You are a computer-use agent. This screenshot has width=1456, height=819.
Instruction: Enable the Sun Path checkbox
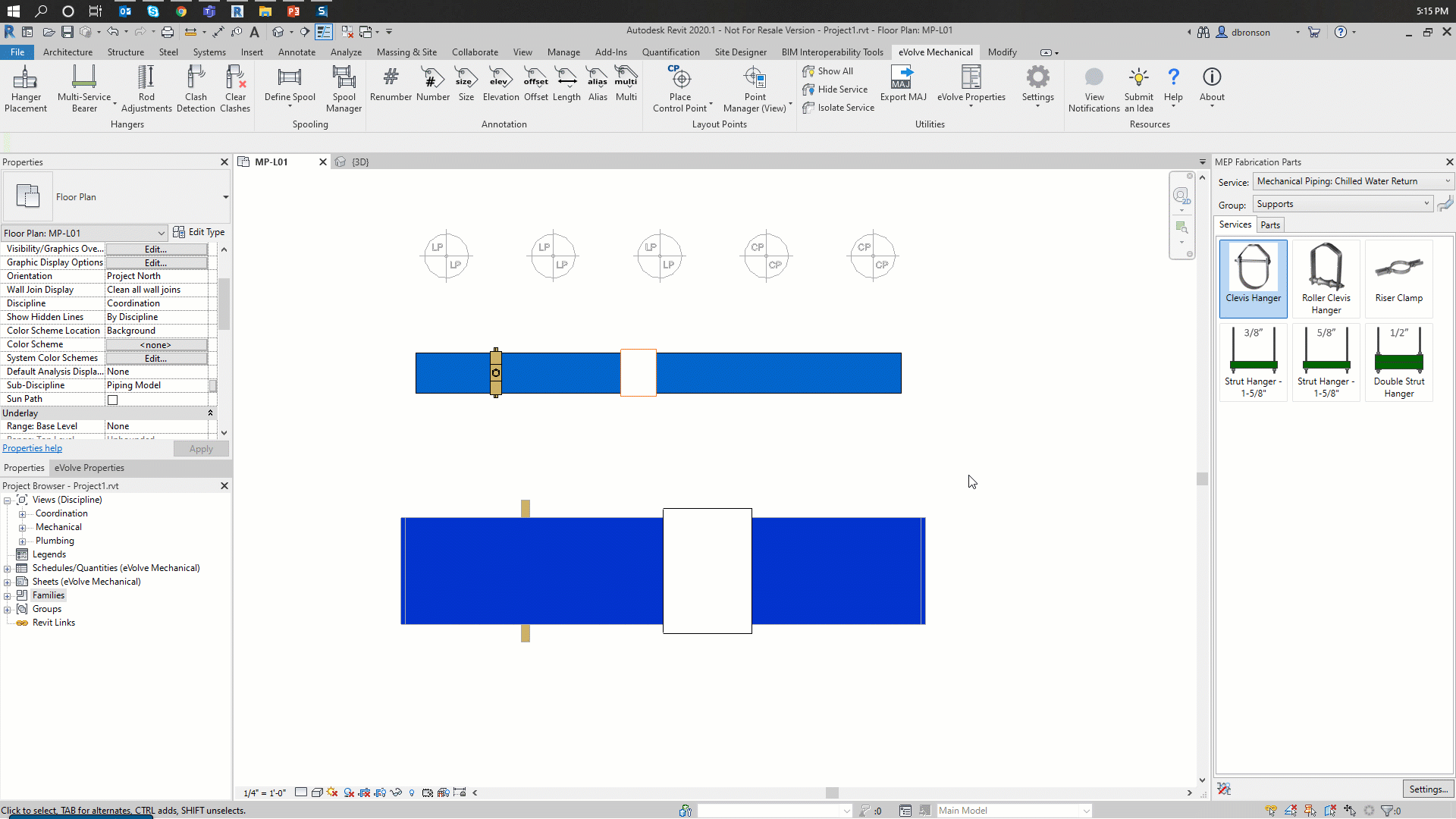(x=112, y=400)
